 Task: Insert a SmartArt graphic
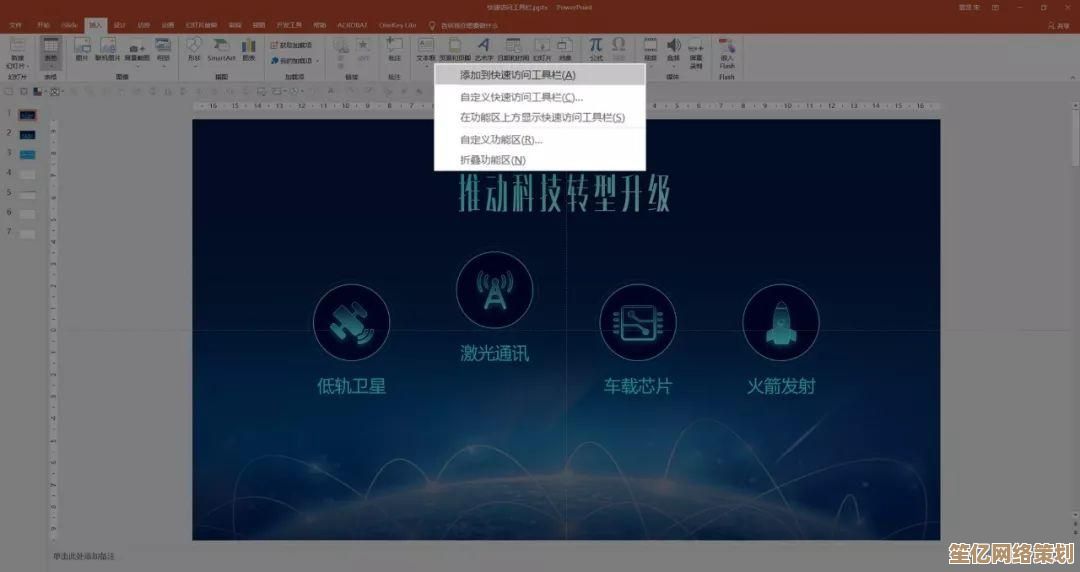221,49
